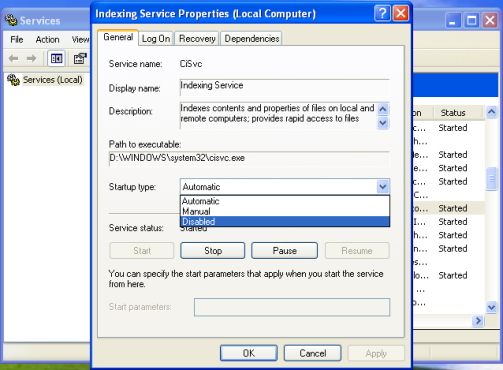Switch to the General tab
The image size is (503, 370).
[118, 37]
